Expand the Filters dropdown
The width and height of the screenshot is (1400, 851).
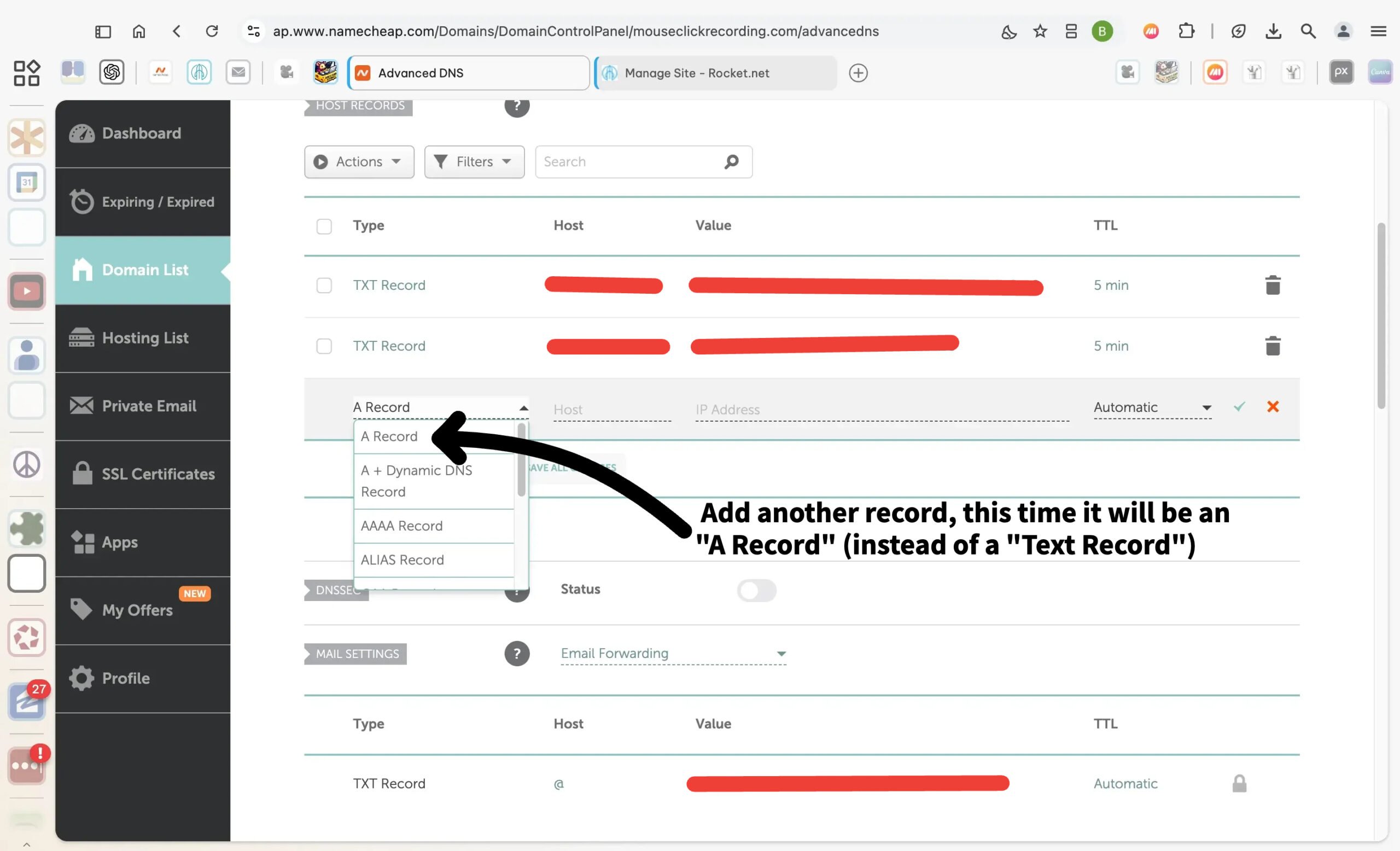tap(474, 162)
